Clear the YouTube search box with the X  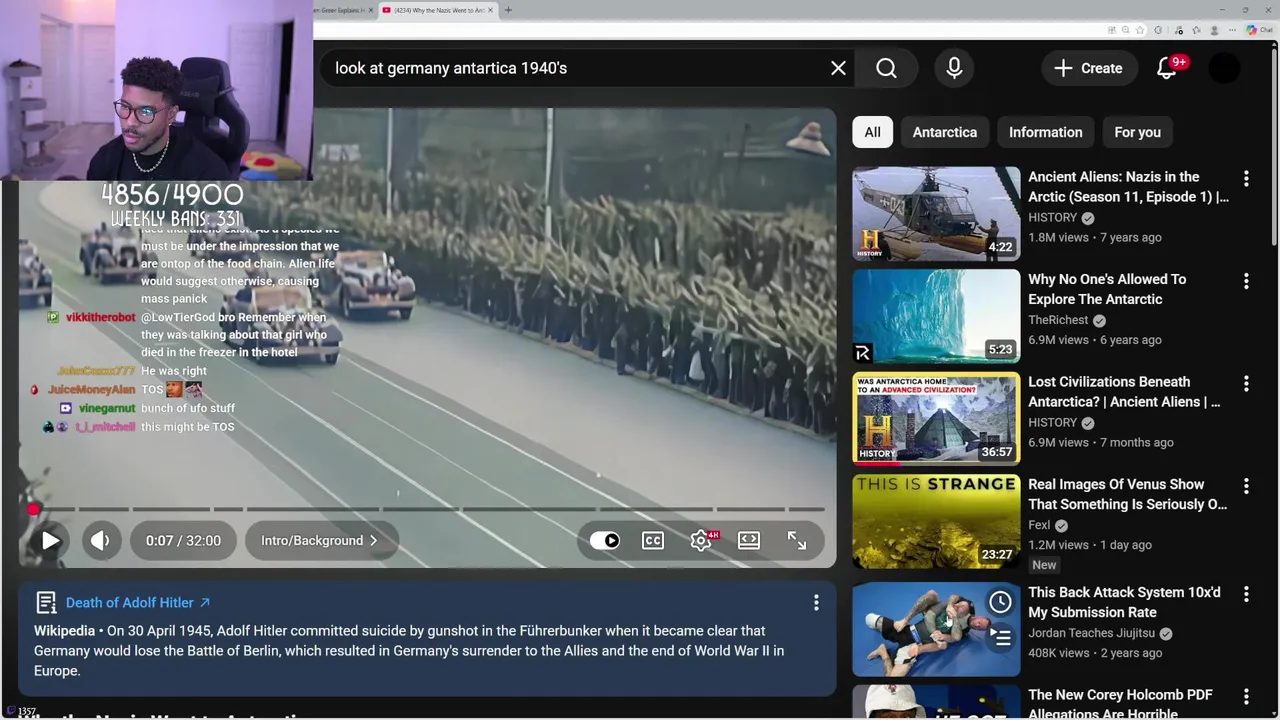click(838, 68)
